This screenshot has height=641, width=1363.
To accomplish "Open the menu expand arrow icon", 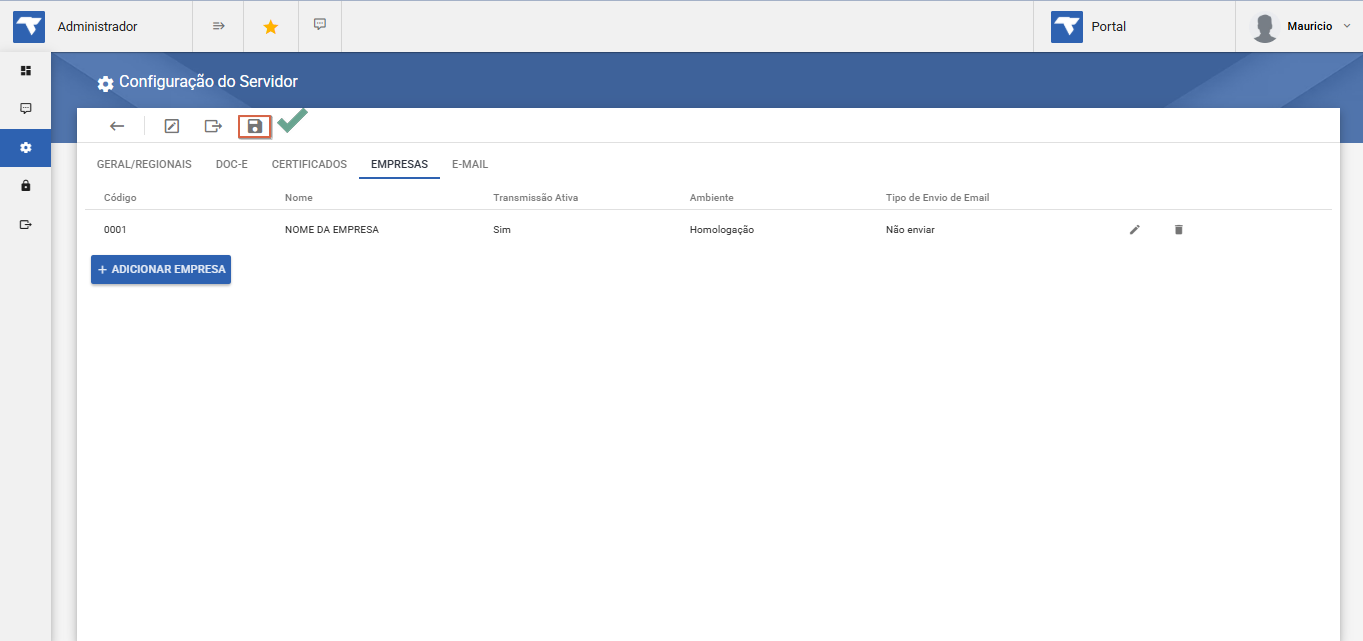I will pyautogui.click(x=218, y=26).
